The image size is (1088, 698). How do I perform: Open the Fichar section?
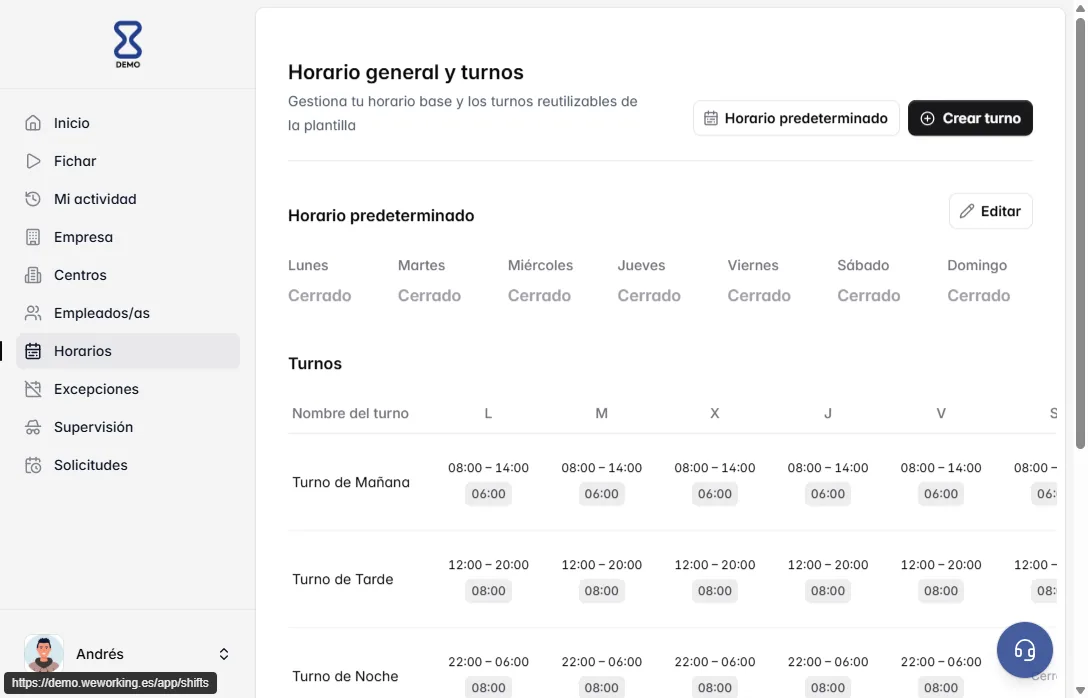point(128,161)
